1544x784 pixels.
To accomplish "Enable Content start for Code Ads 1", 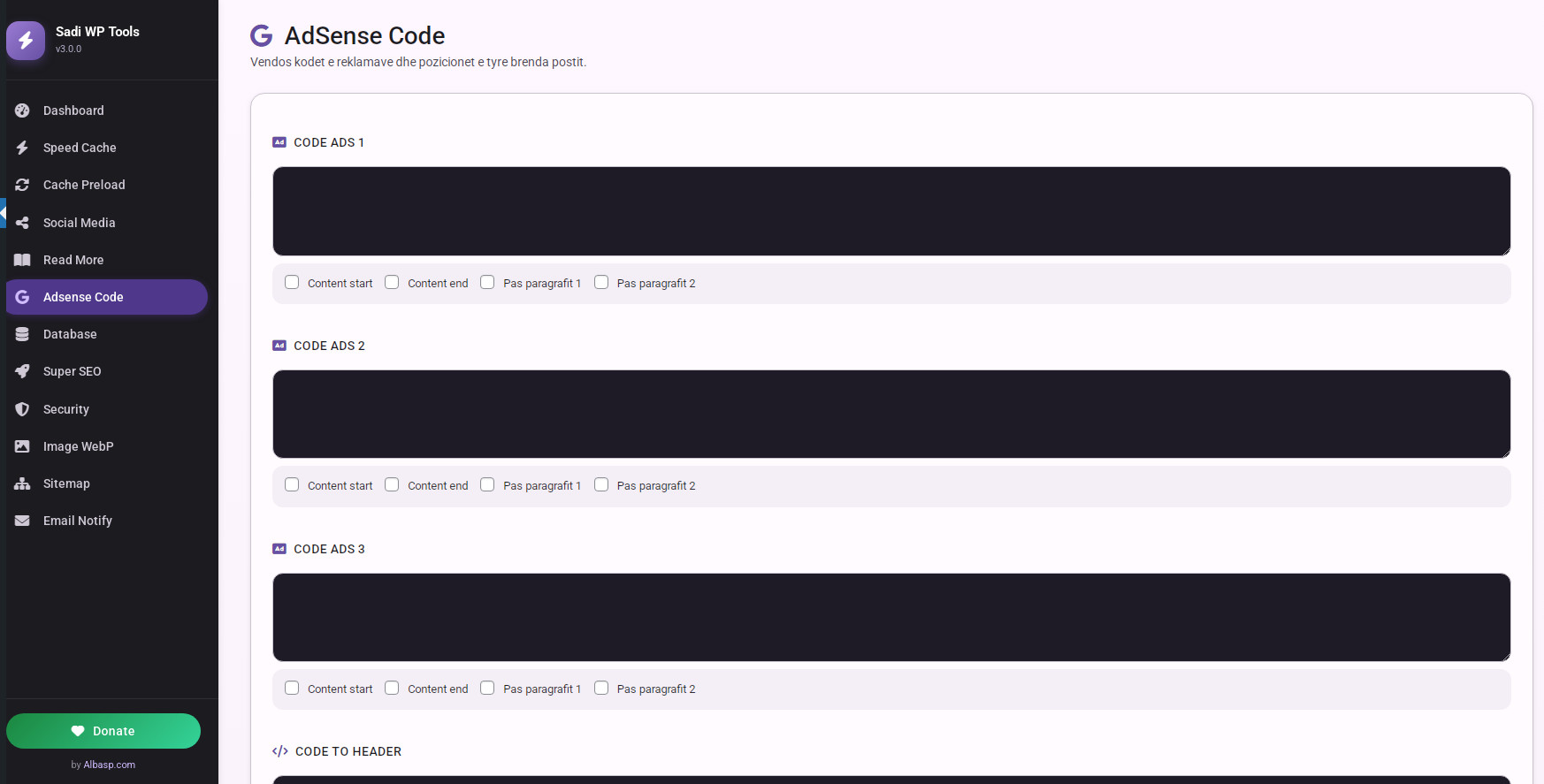I will pyautogui.click(x=292, y=283).
